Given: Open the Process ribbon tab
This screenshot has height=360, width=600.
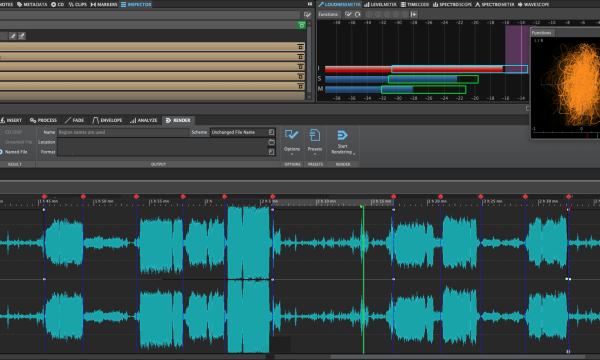Looking at the screenshot, I should click(x=43, y=120).
